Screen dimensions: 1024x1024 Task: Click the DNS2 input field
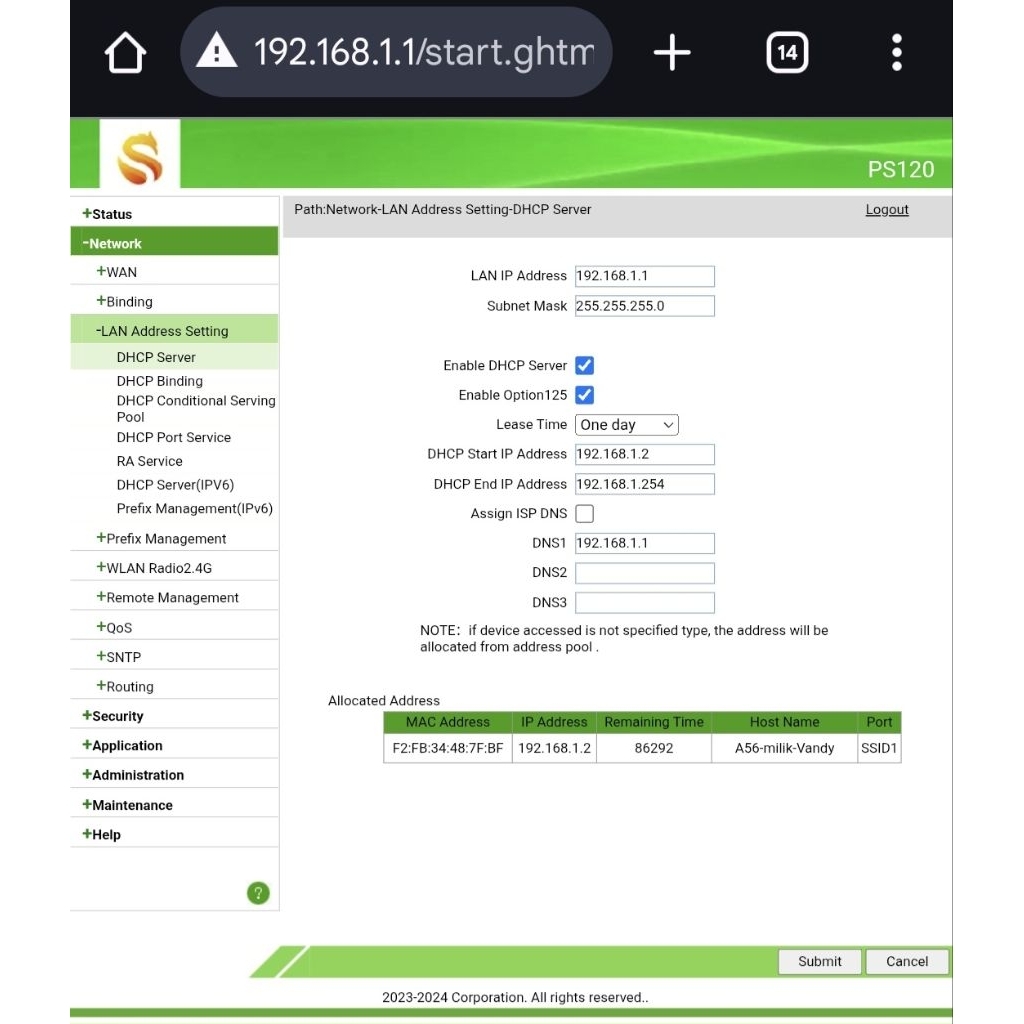645,573
